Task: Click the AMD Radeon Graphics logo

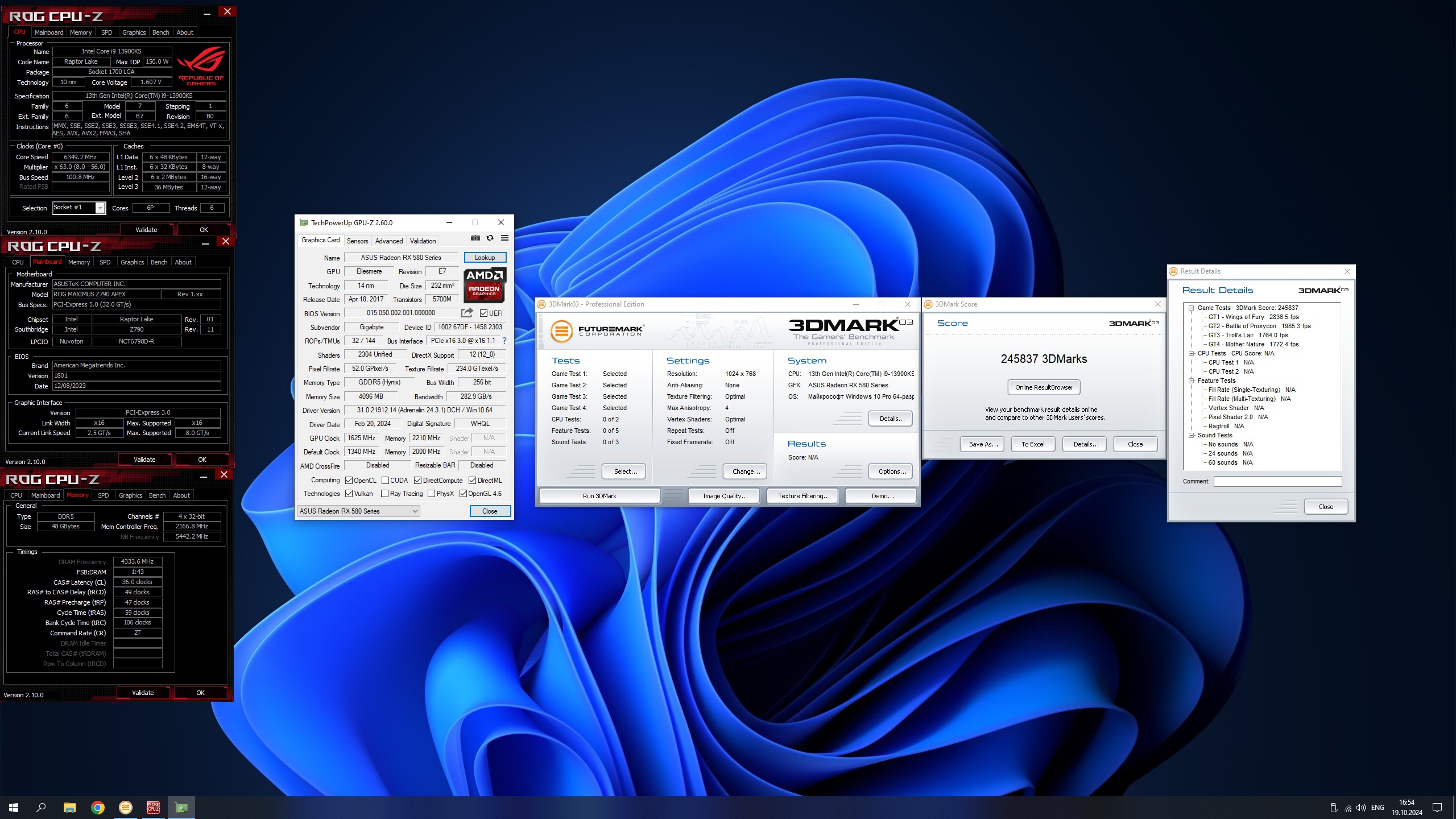Action: (x=485, y=284)
